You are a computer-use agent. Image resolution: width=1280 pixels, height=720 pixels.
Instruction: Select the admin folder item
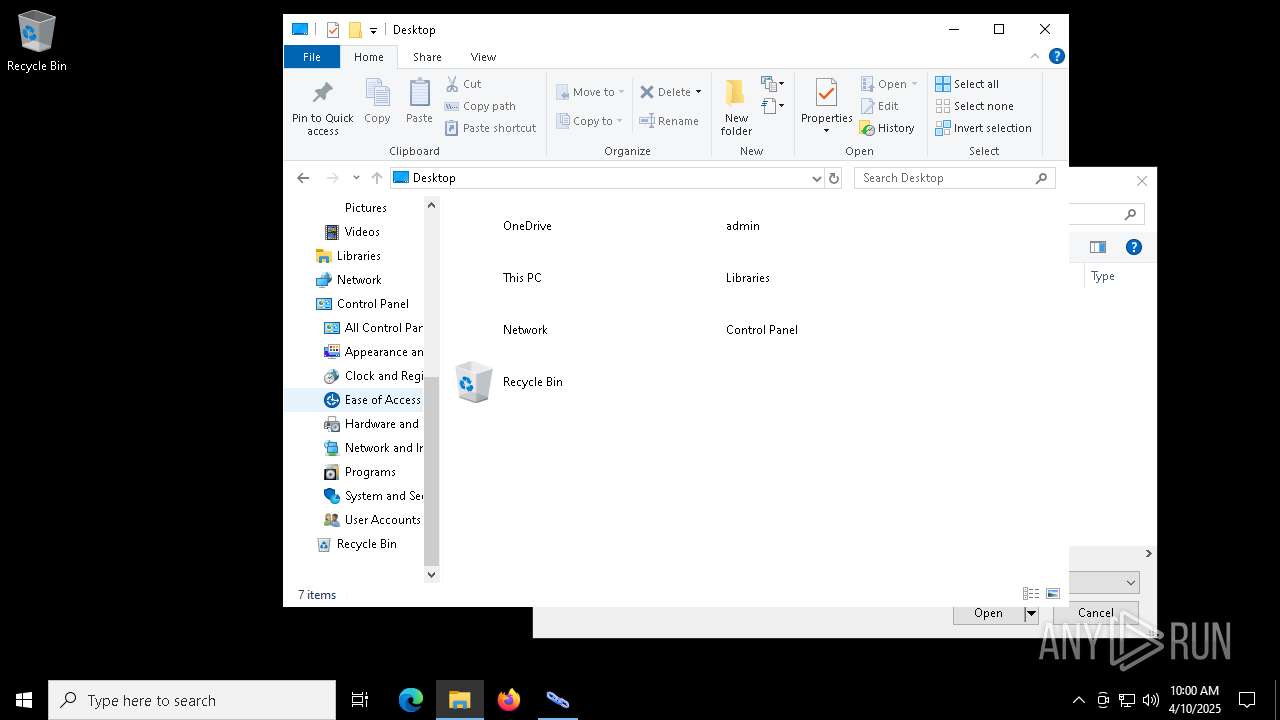(743, 226)
